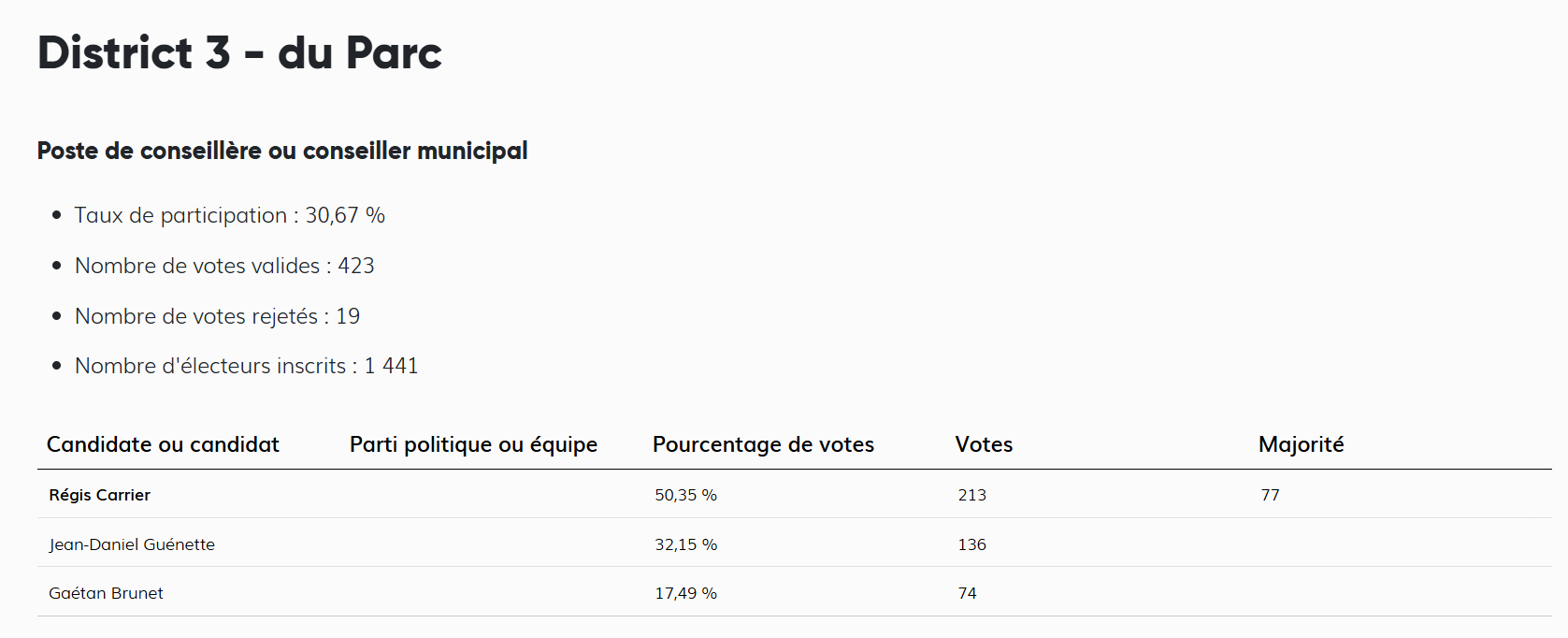Select candidate name Régis Carrier
The image size is (1568, 638).
pyautogui.click(x=99, y=495)
